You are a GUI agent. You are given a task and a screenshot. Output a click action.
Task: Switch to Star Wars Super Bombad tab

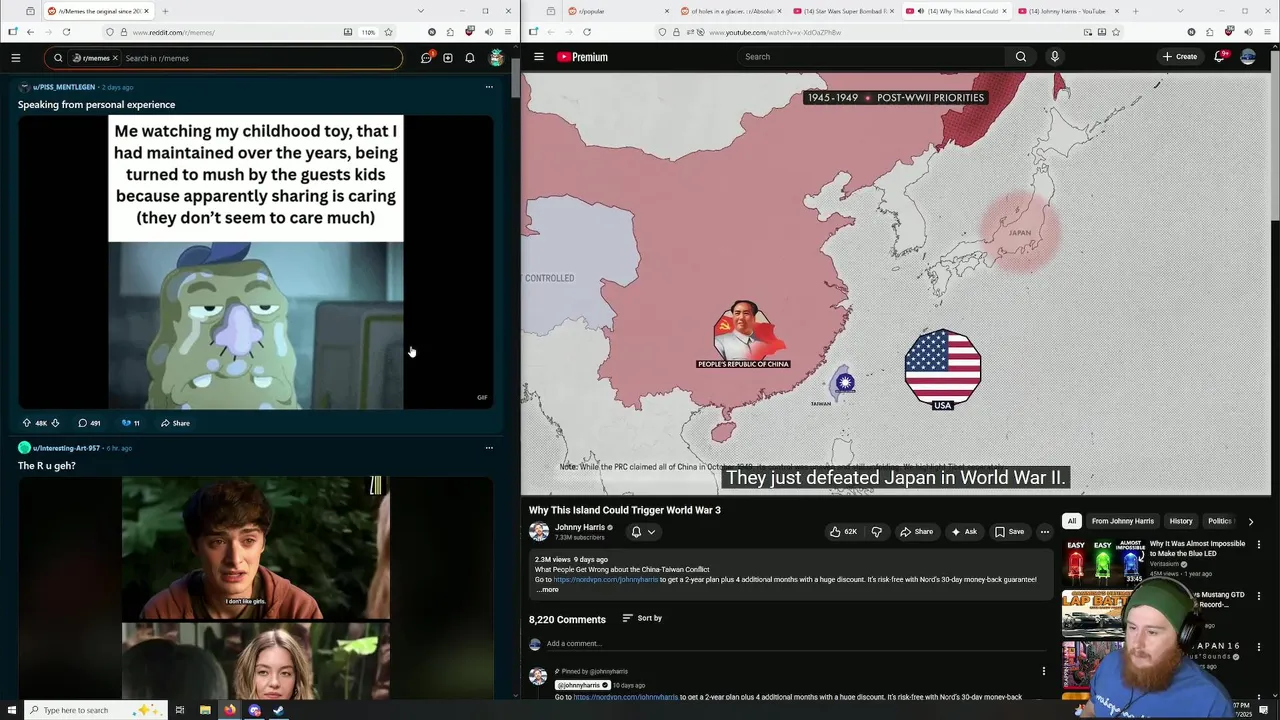[x=843, y=11]
